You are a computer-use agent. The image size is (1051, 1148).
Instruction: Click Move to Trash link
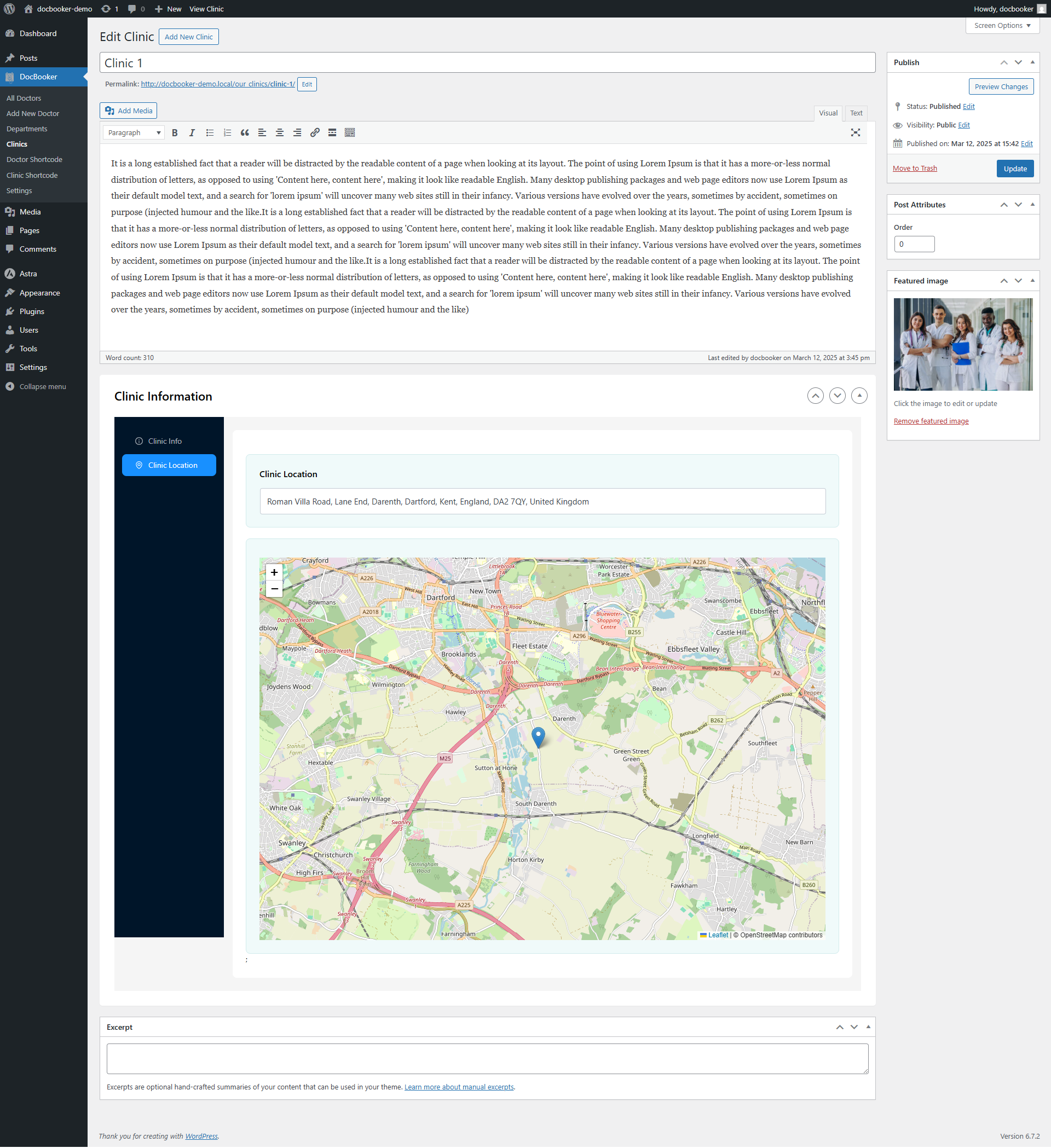tap(914, 169)
